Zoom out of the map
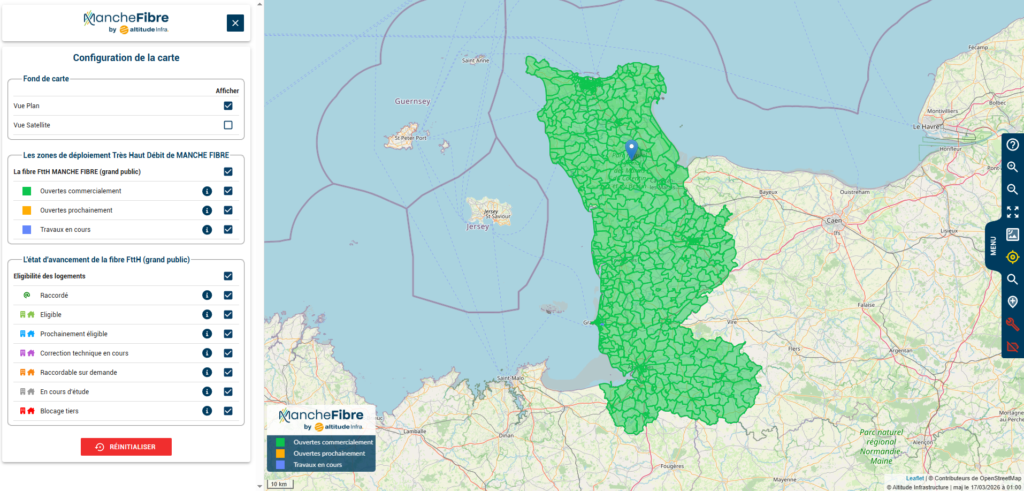 1012,189
